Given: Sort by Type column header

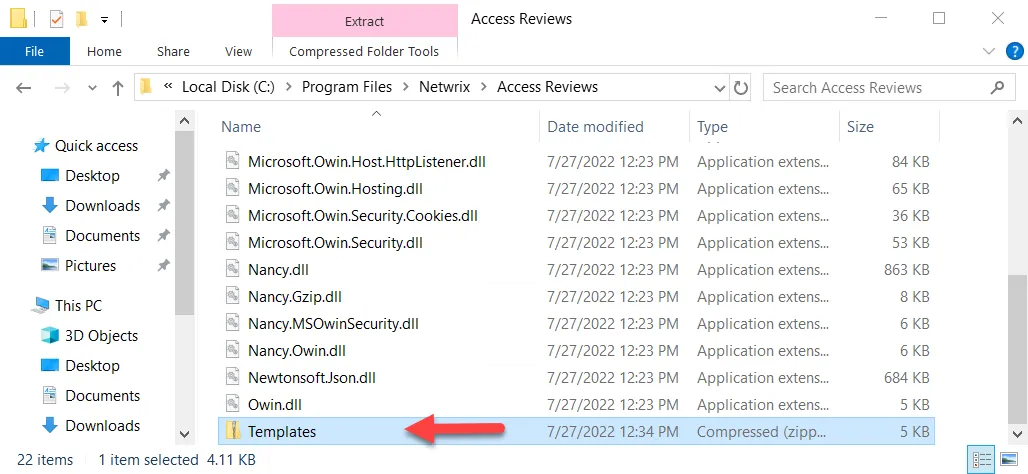Looking at the screenshot, I should 764,127.
